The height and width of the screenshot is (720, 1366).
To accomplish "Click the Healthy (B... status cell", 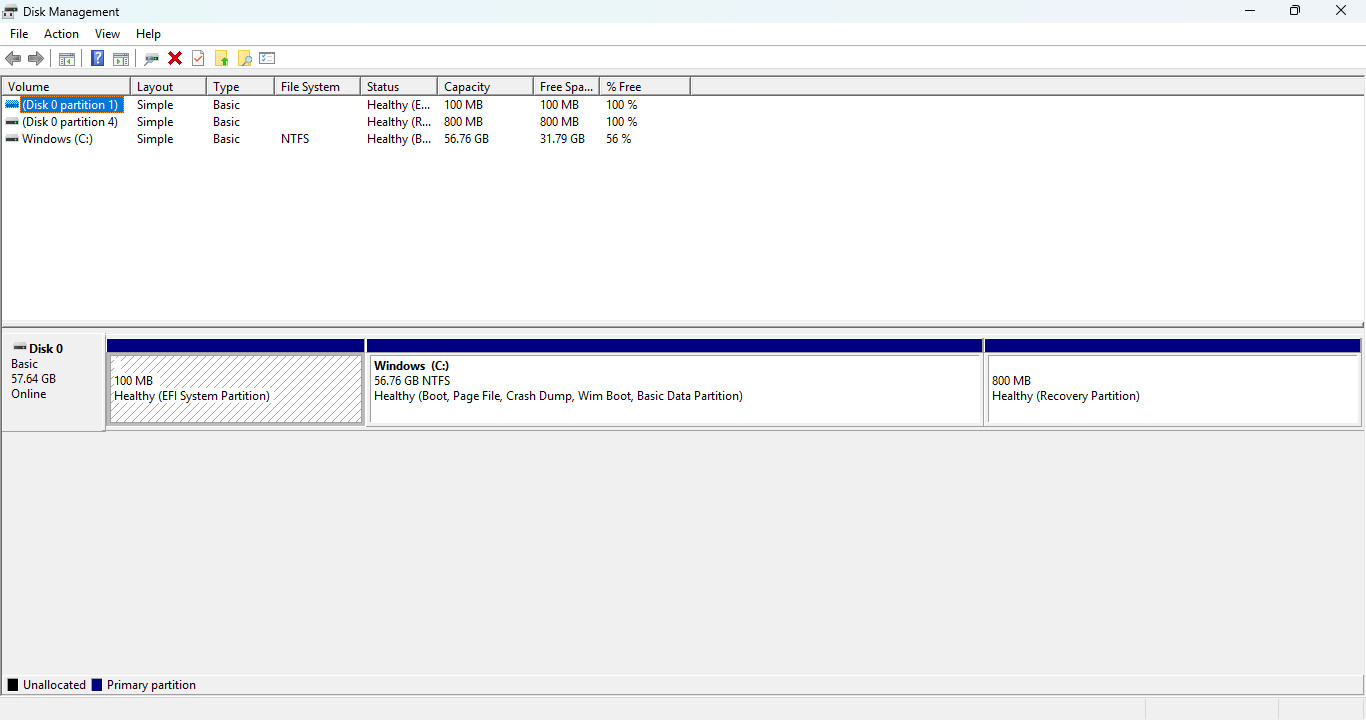I will coord(400,139).
